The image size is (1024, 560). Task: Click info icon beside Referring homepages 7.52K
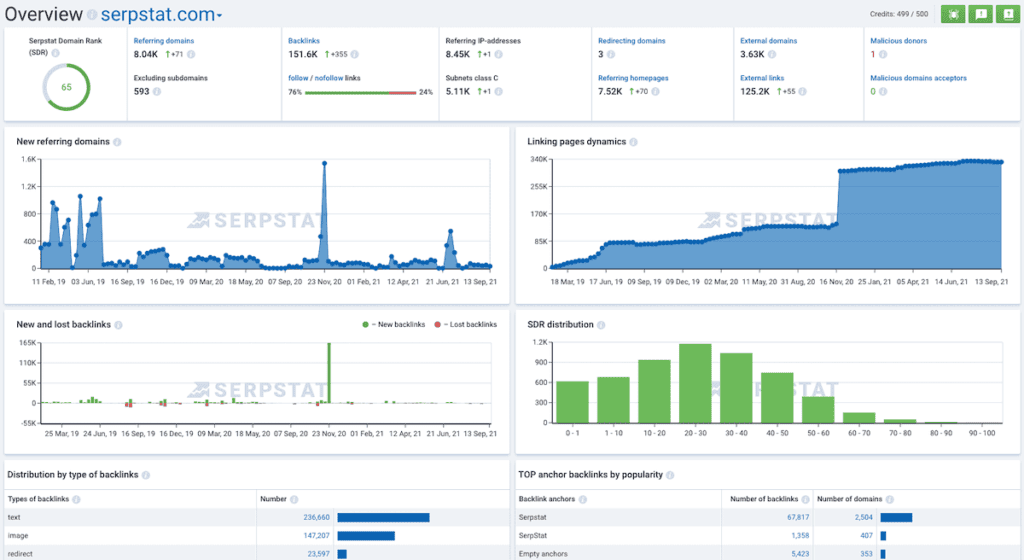(655, 91)
